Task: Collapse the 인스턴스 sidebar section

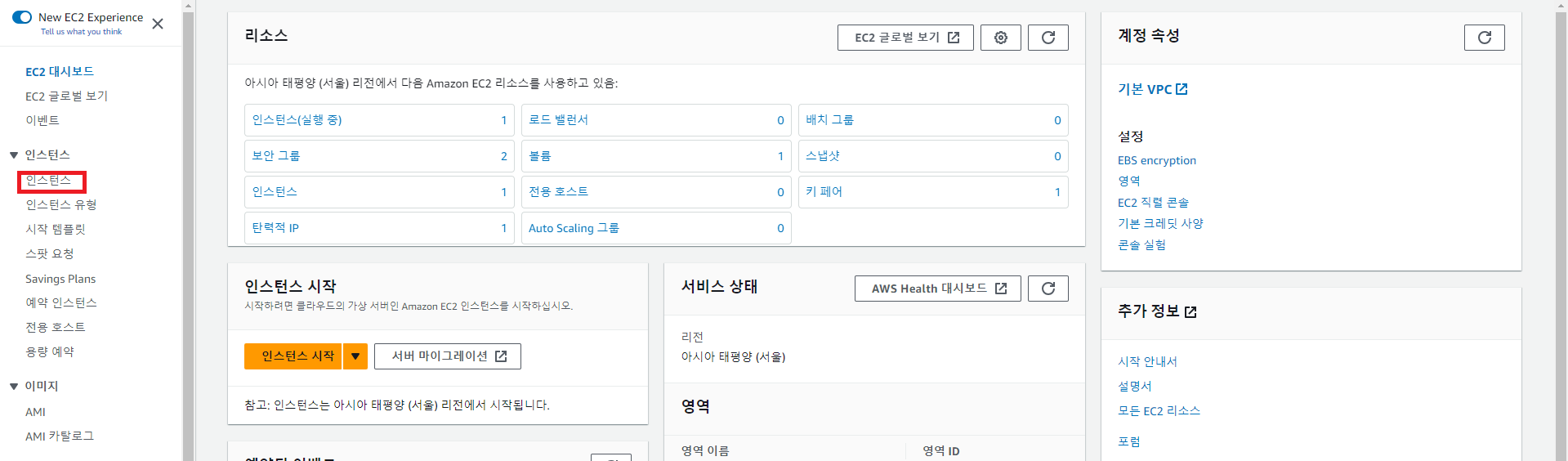Action: coord(14,154)
